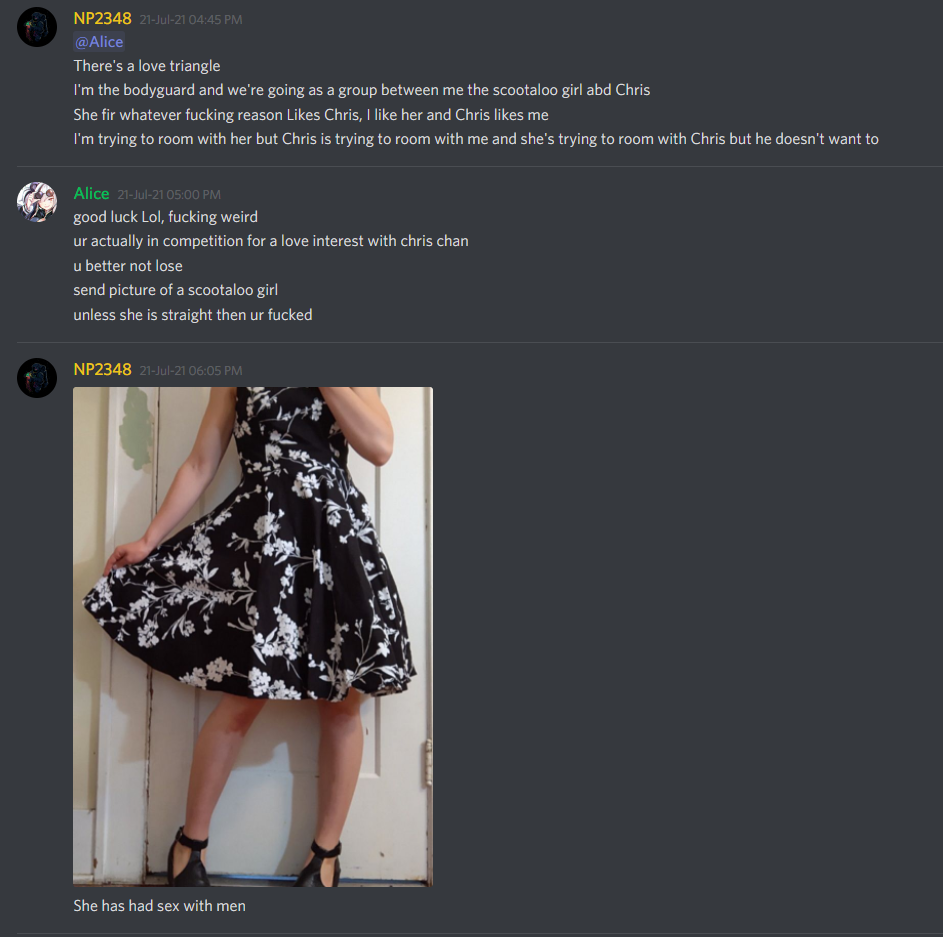Click Alice's anime avatar icon
The height and width of the screenshot is (937, 943).
tap(37, 202)
